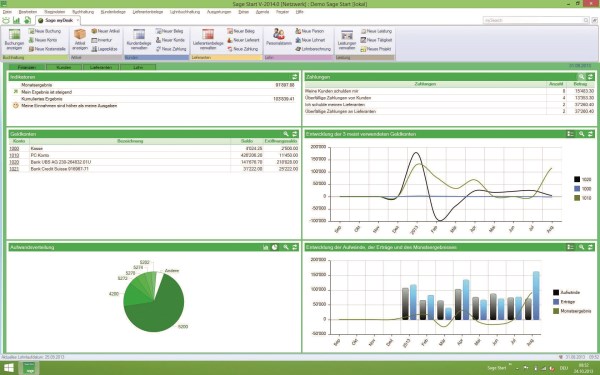Screen dimensions: 600x375
Task: Click magnifier icon in Geldkonten panel
Action: click(286, 134)
